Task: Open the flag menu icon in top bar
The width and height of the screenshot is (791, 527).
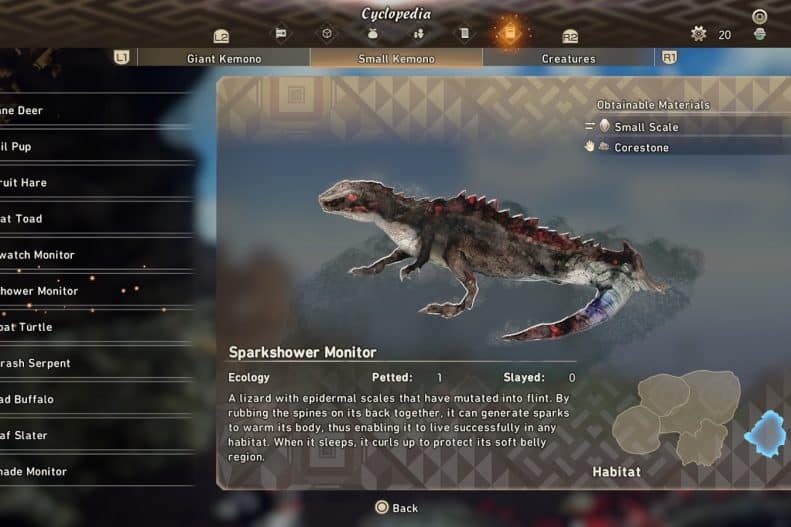Action: pos(281,34)
